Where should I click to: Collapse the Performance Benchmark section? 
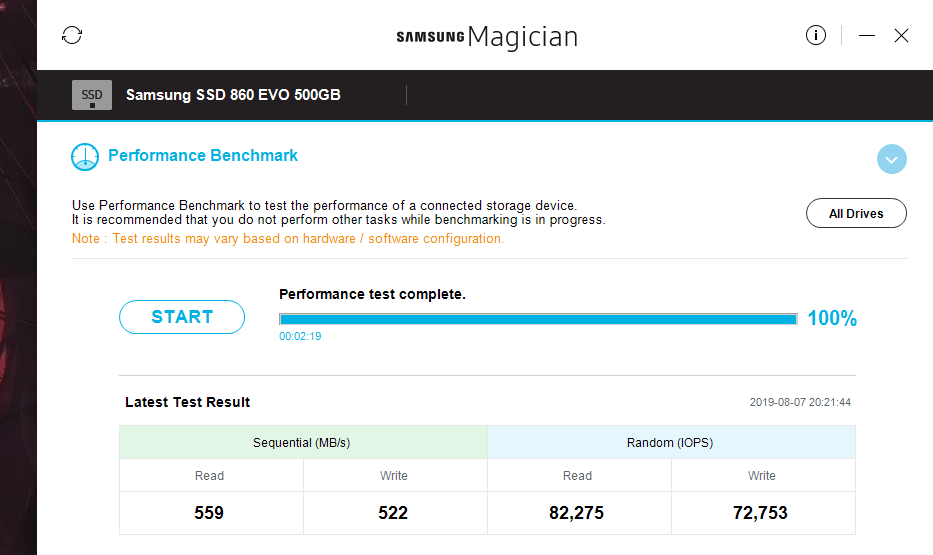(x=891, y=159)
